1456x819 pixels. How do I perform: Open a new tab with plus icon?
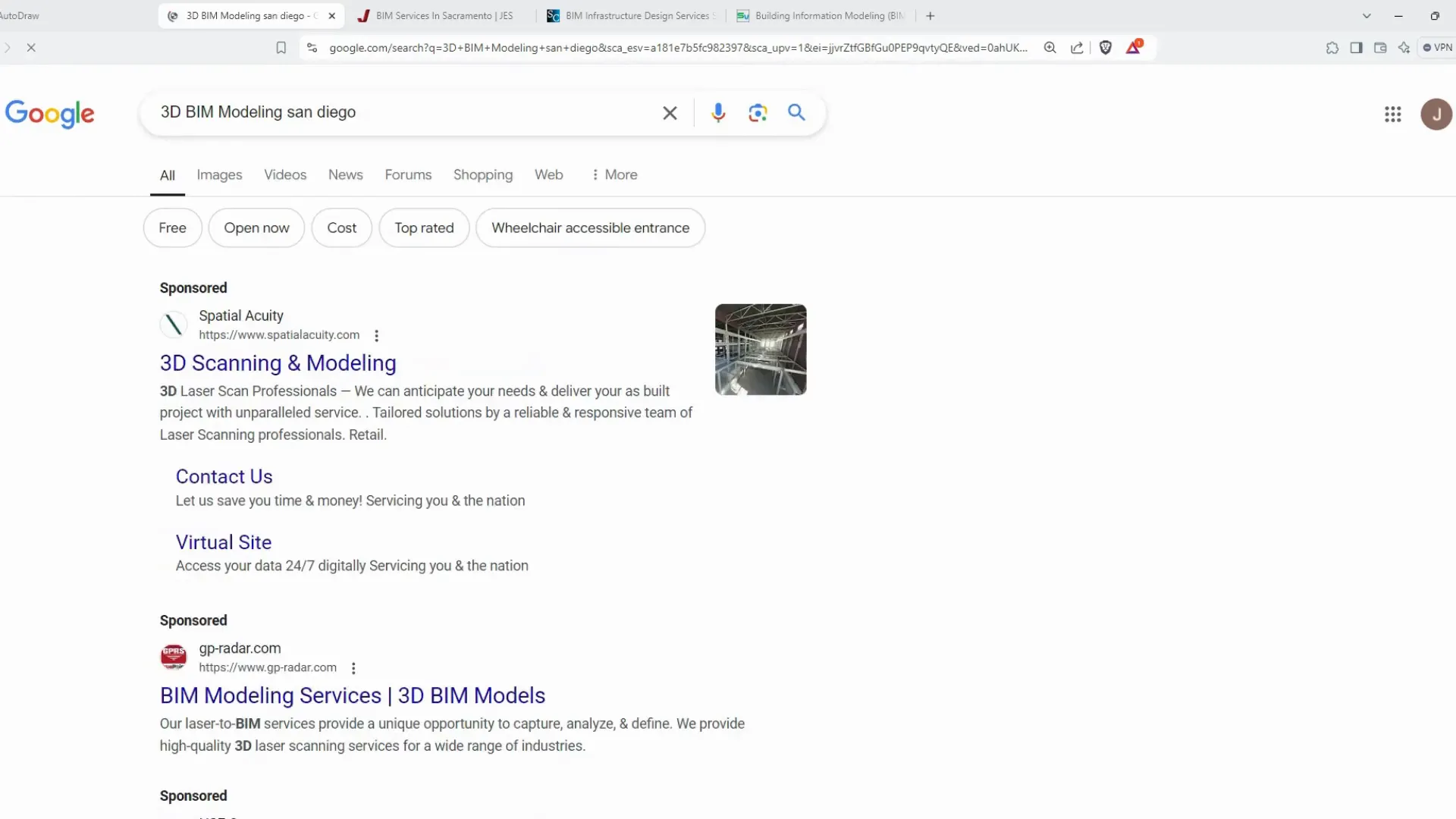pos(930,16)
